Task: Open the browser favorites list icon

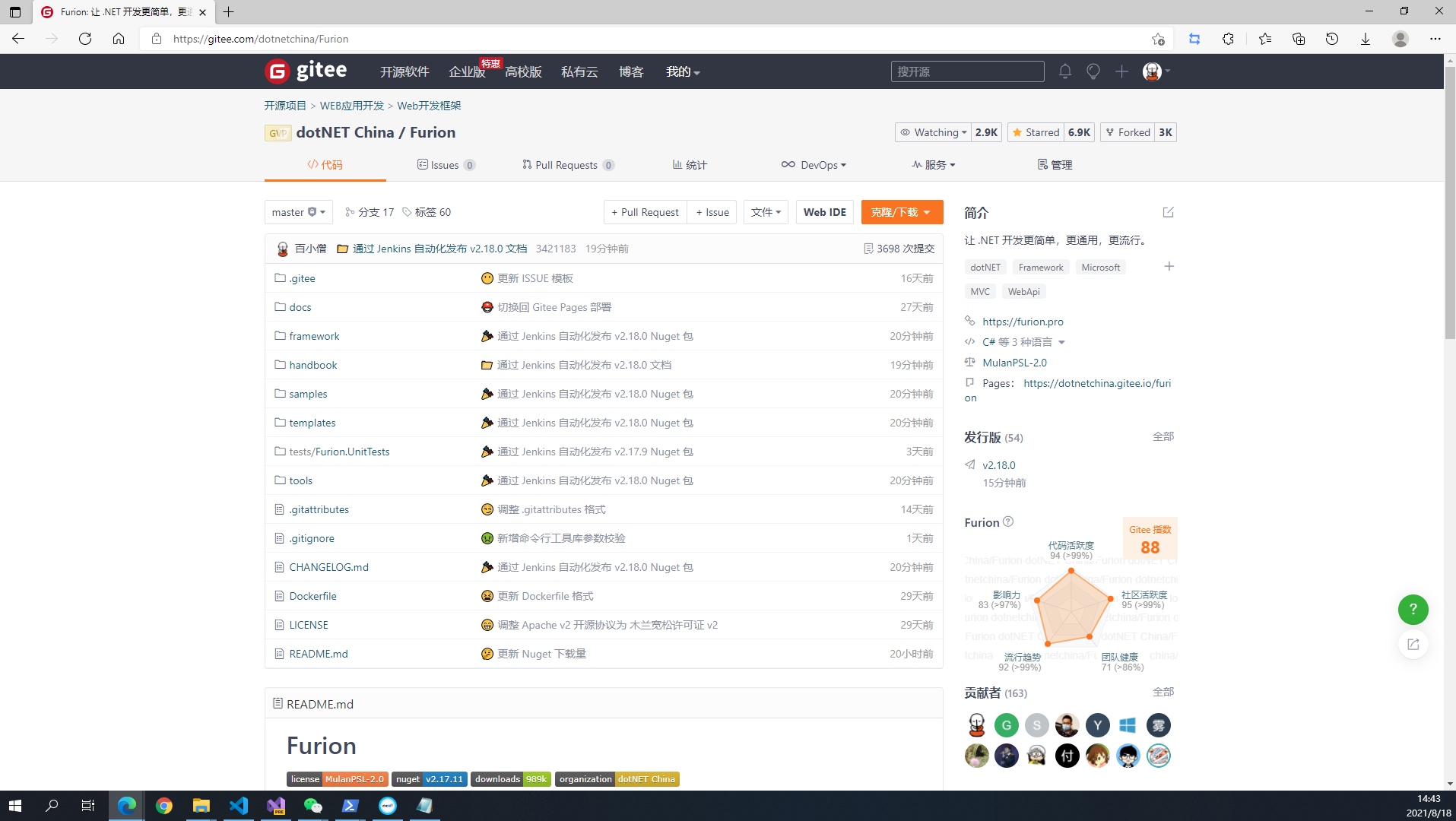Action: click(x=1264, y=39)
